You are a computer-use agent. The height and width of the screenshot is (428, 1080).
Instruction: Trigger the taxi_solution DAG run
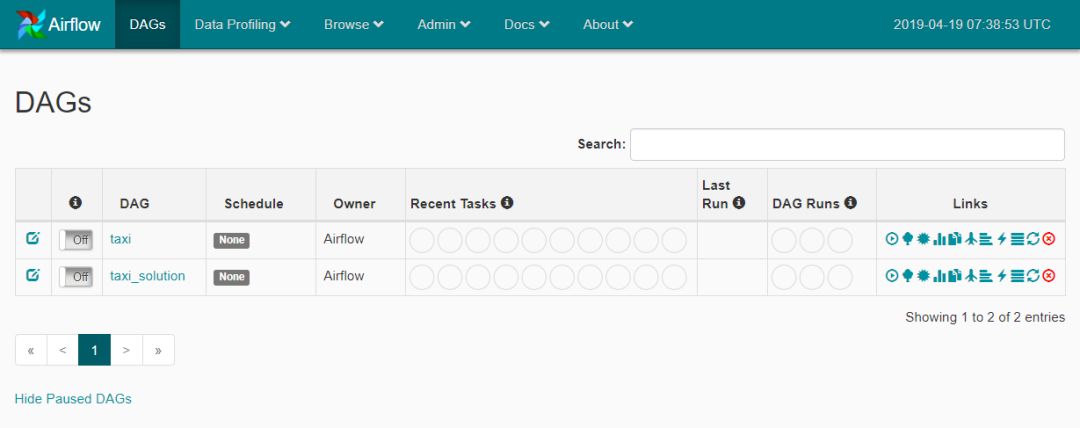[x=892, y=276]
